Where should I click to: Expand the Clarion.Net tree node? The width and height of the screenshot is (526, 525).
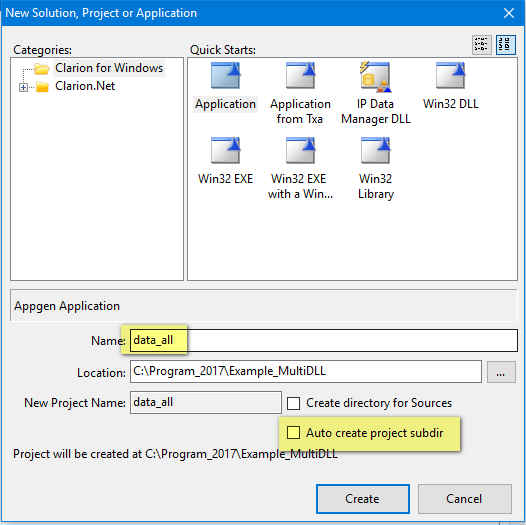pyautogui.click(x=23, y=88)
